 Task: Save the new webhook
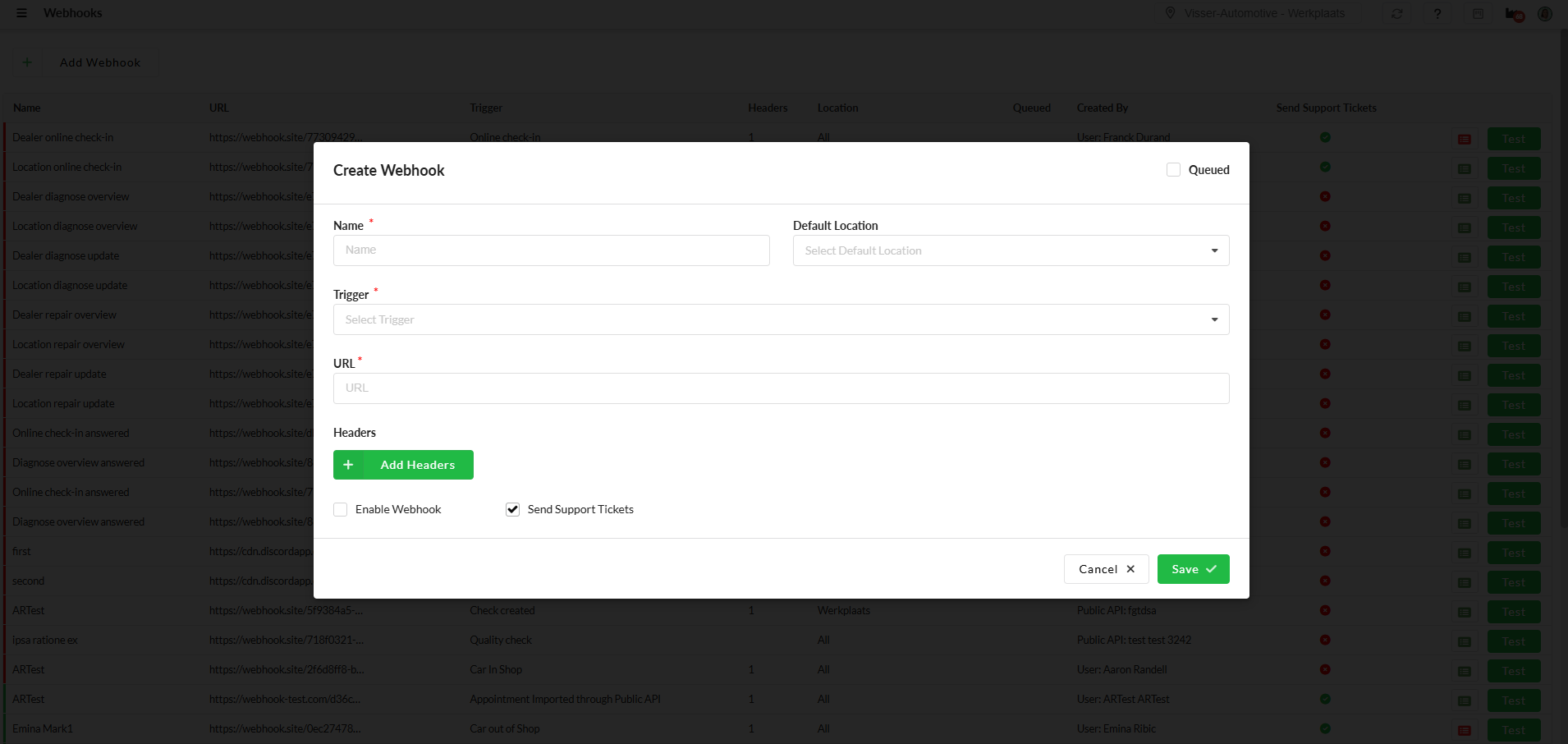(x=1193, y=569)
